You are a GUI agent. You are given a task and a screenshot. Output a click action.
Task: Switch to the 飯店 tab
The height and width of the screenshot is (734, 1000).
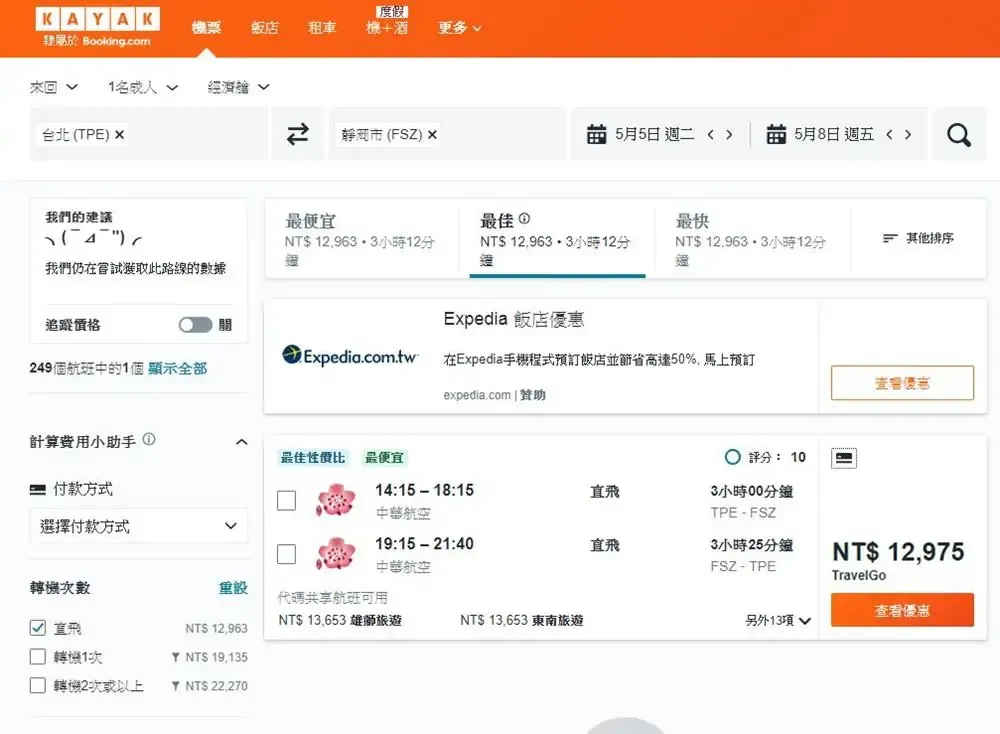click(x=264, y=27)
